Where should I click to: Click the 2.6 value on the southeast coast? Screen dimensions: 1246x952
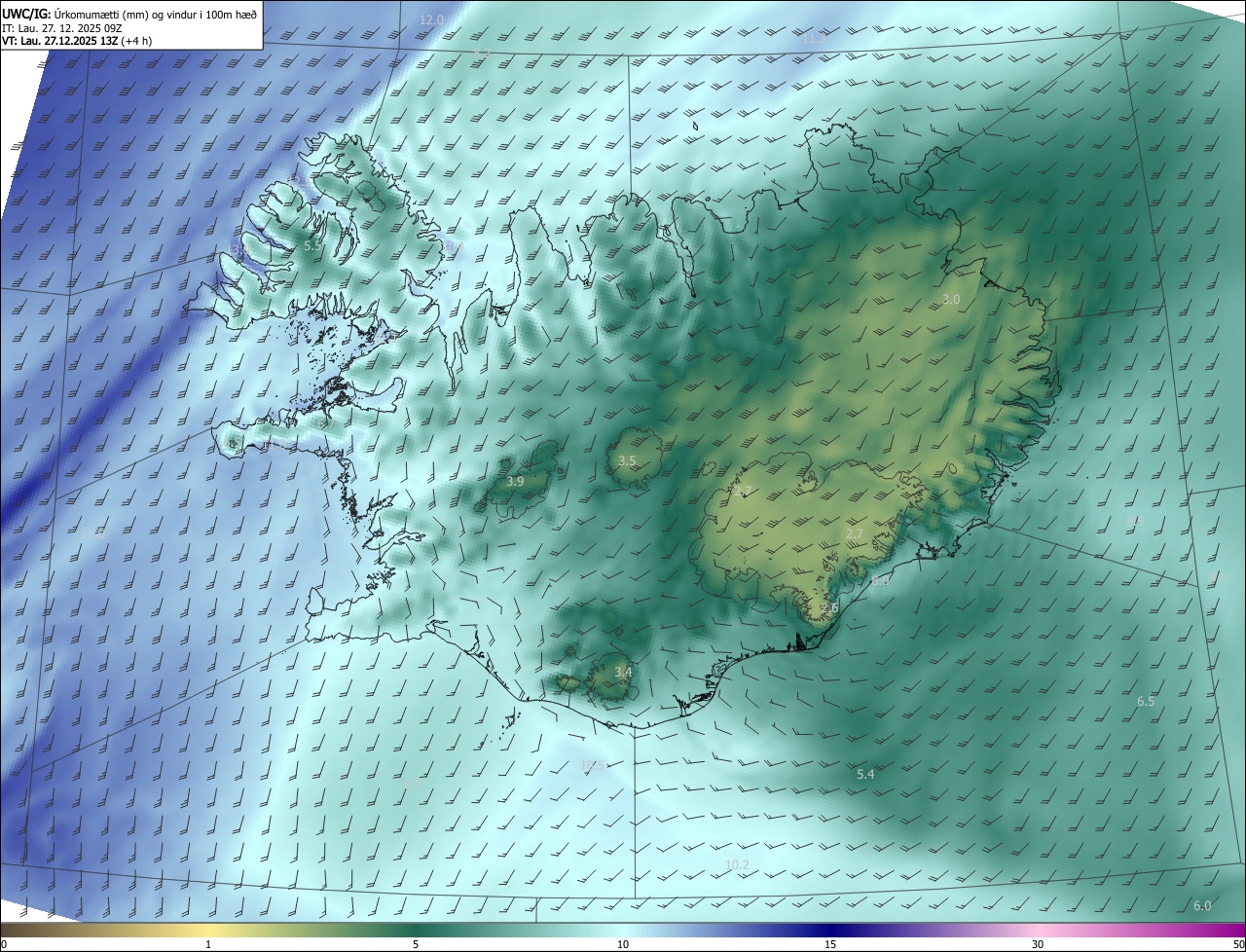click(x=829, y=608)
